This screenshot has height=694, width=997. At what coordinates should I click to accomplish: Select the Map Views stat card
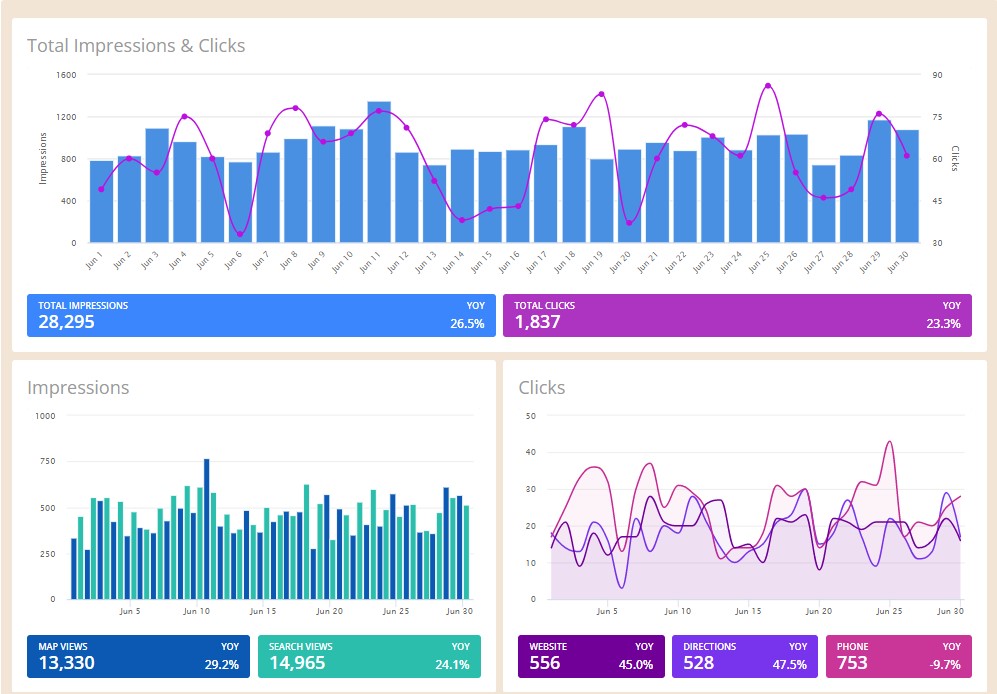click(x=138, y=656)
